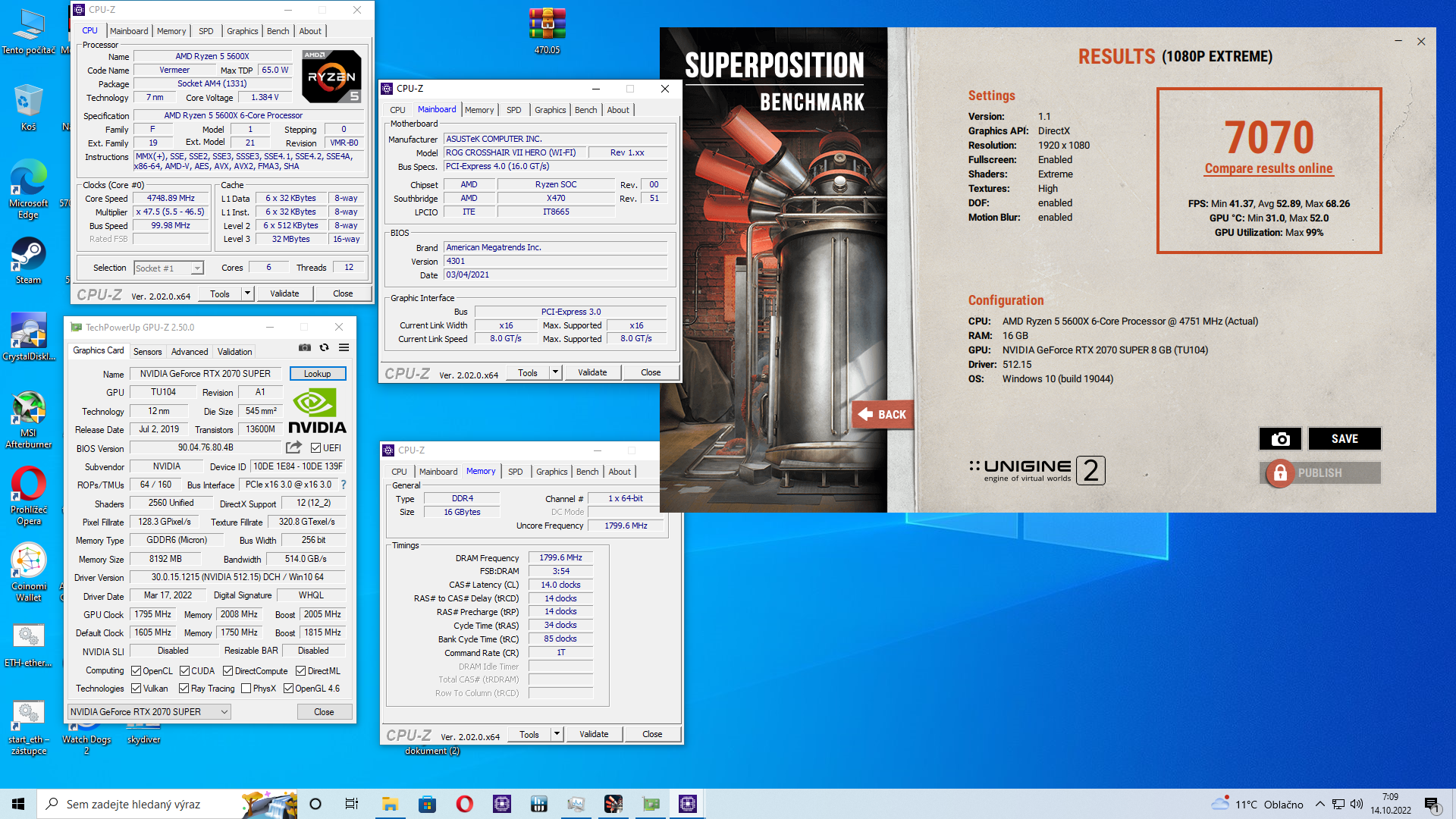Switch to Advanced tab in GPU-Z
The width and height of the screenshot is (1456, 819).
[x=189, y=352]
